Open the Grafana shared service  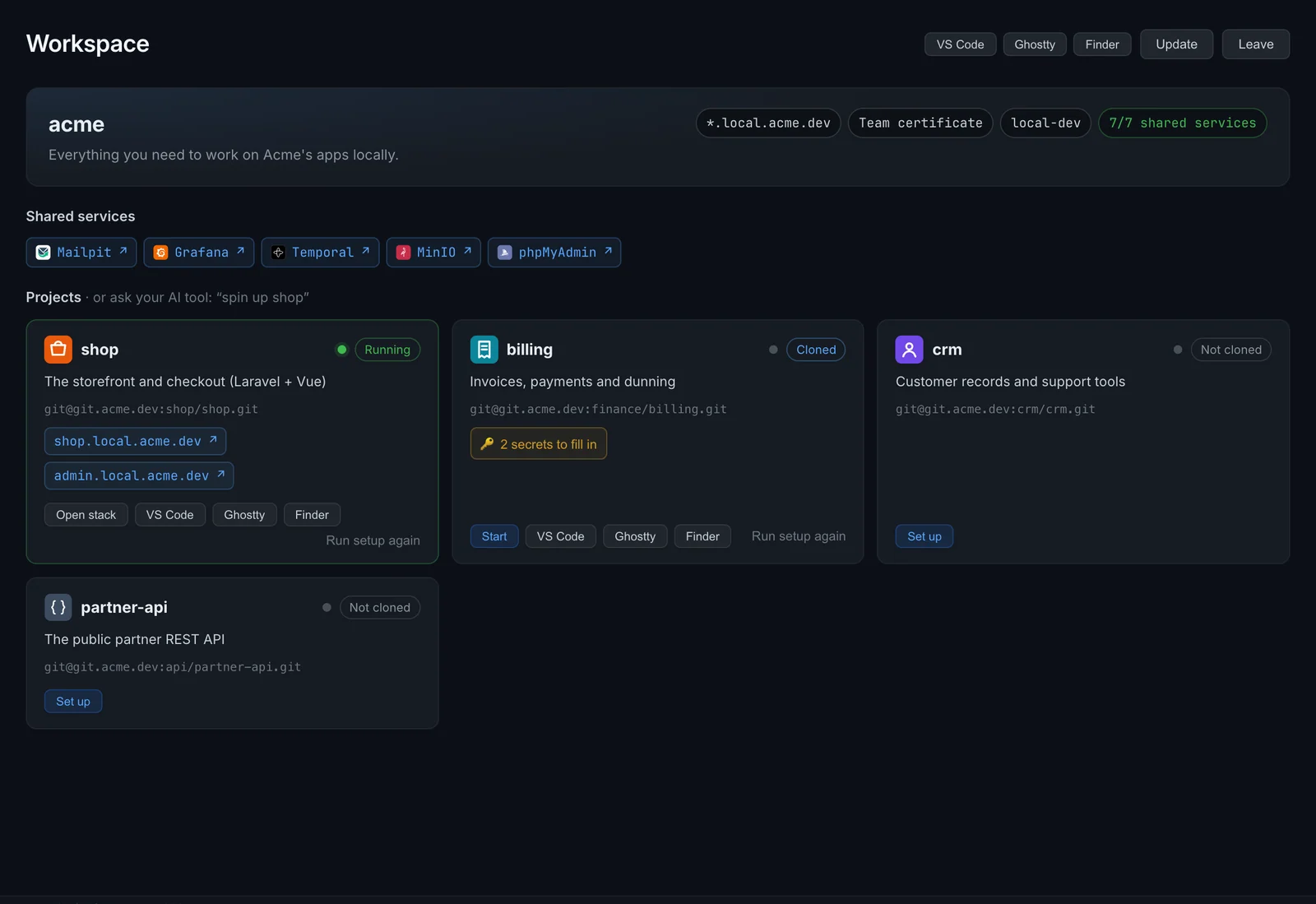(199, 253)
